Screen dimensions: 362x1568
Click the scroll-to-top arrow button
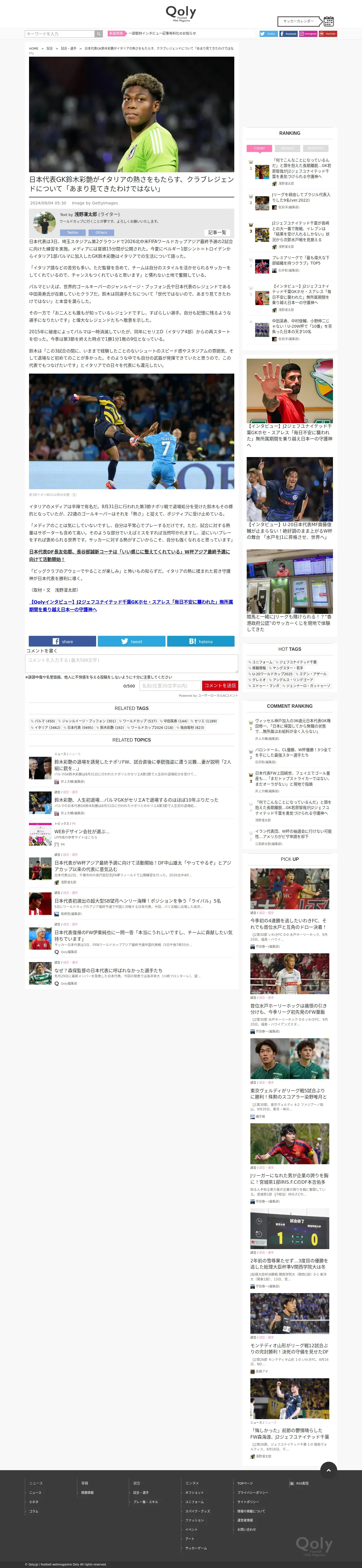click(328, 1469)
